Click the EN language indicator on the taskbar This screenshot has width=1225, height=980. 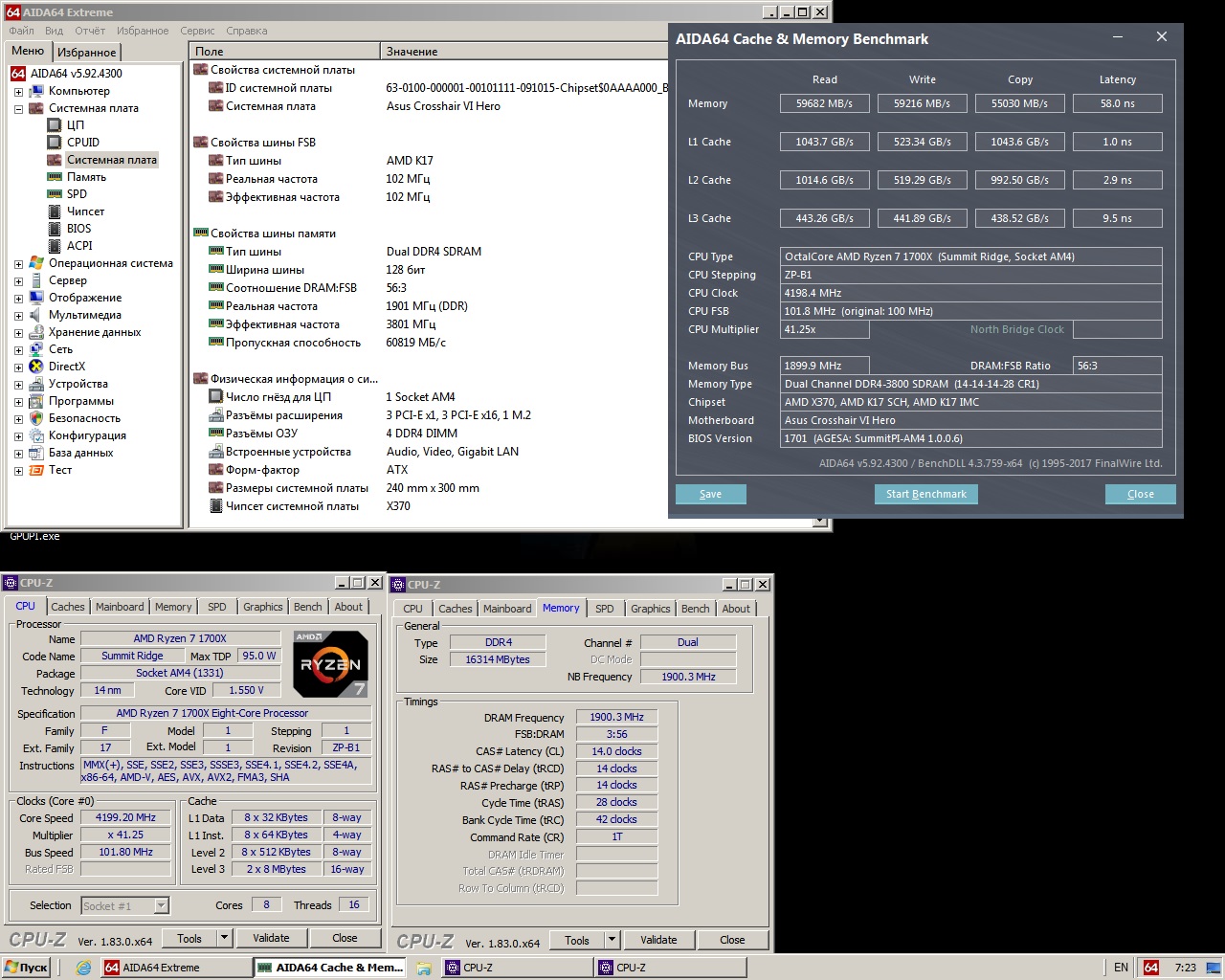(x=1121, y=968)
